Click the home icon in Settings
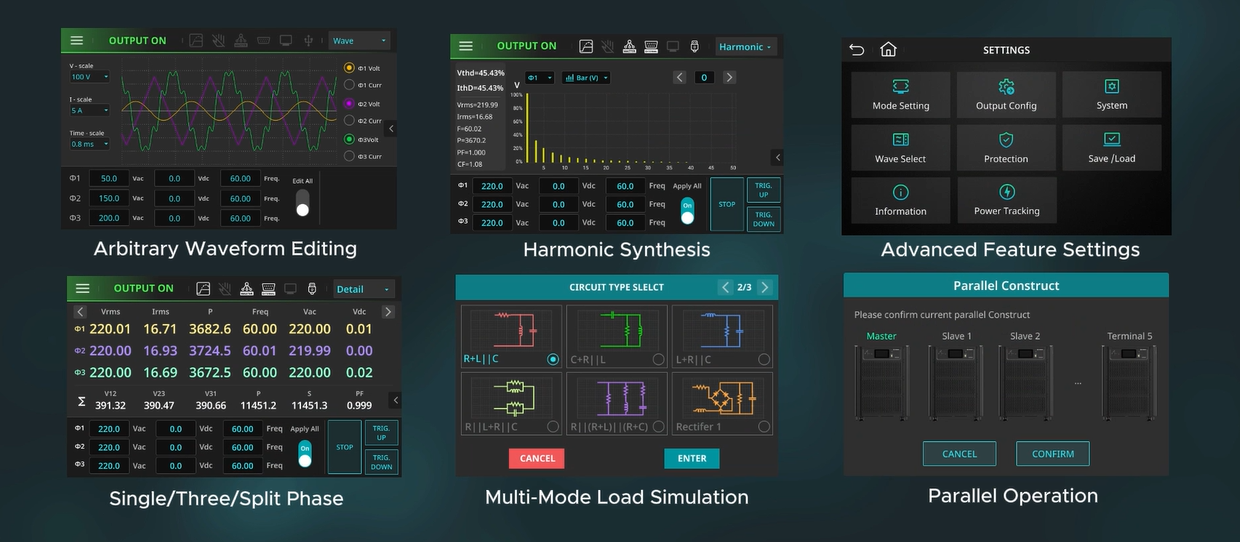Image resolution: width=1240 pixels, height=542 pixels. 888,50
